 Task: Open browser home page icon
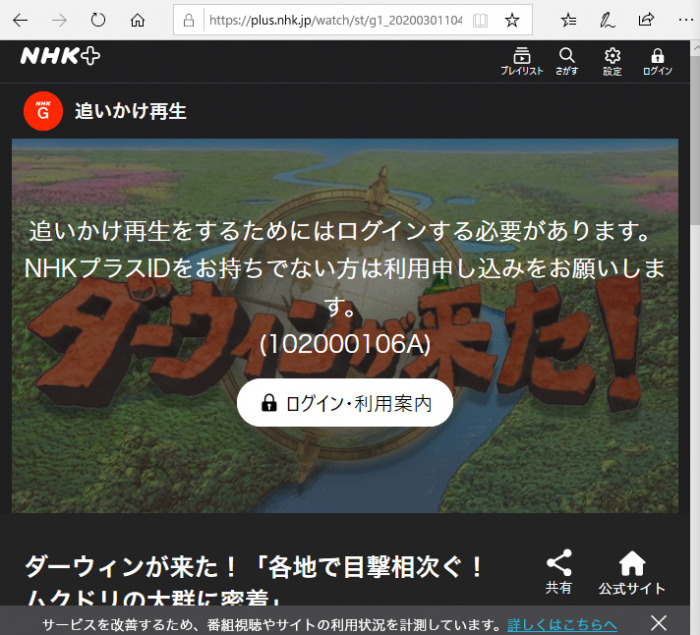click(x=138, y=20)
